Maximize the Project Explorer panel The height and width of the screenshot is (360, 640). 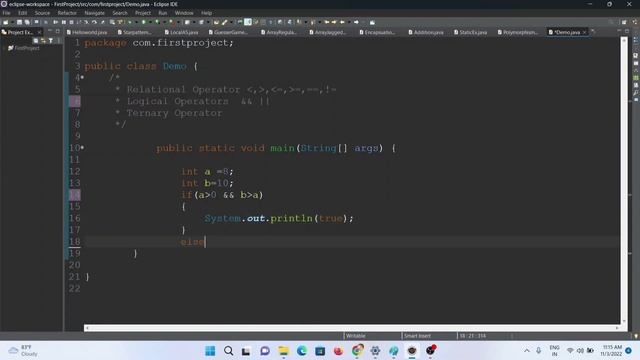click(x=58, y=31)
